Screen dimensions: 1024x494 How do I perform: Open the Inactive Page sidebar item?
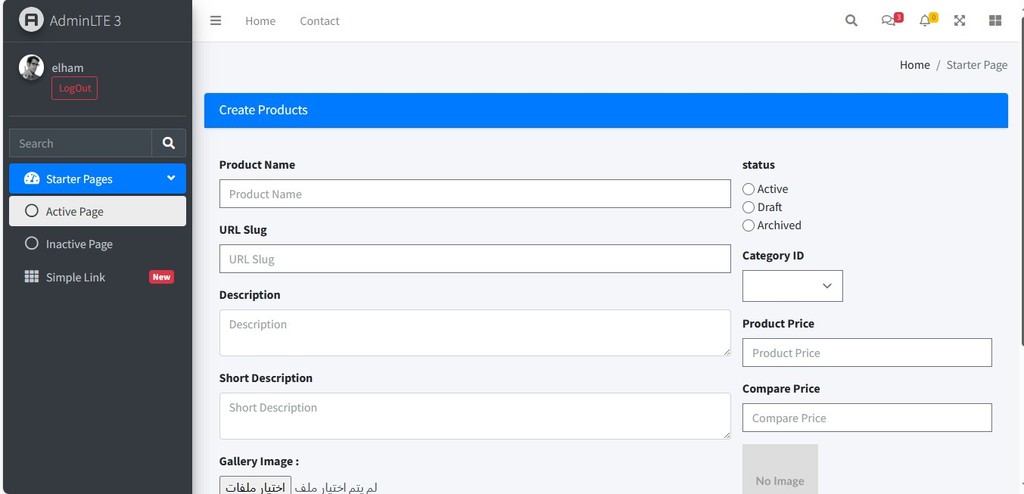click(x=97, y=244)
